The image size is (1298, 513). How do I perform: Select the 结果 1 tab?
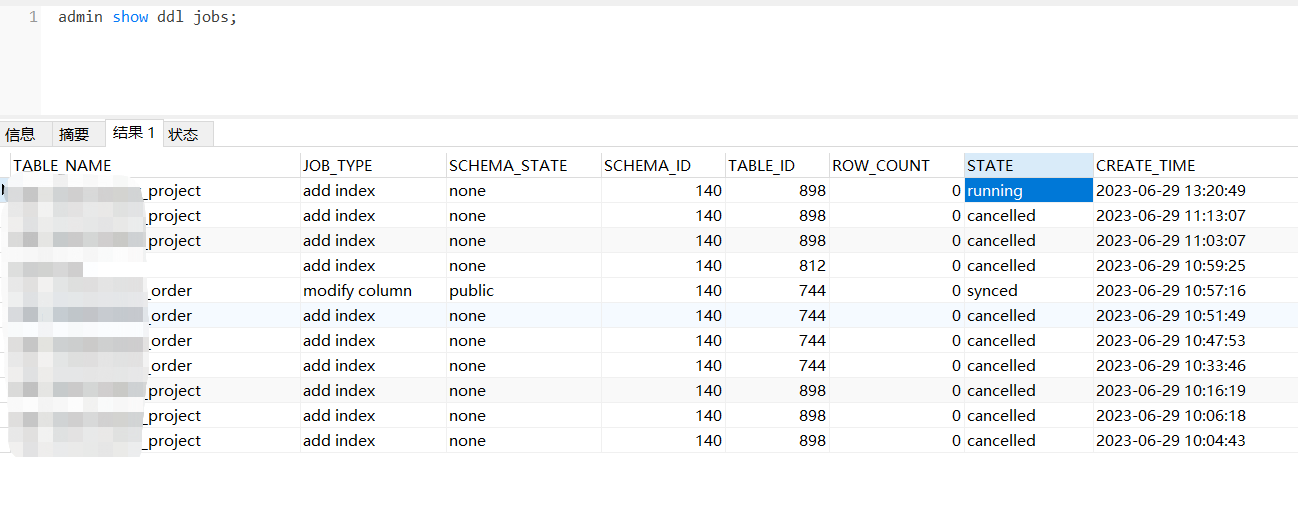(134, 133)
